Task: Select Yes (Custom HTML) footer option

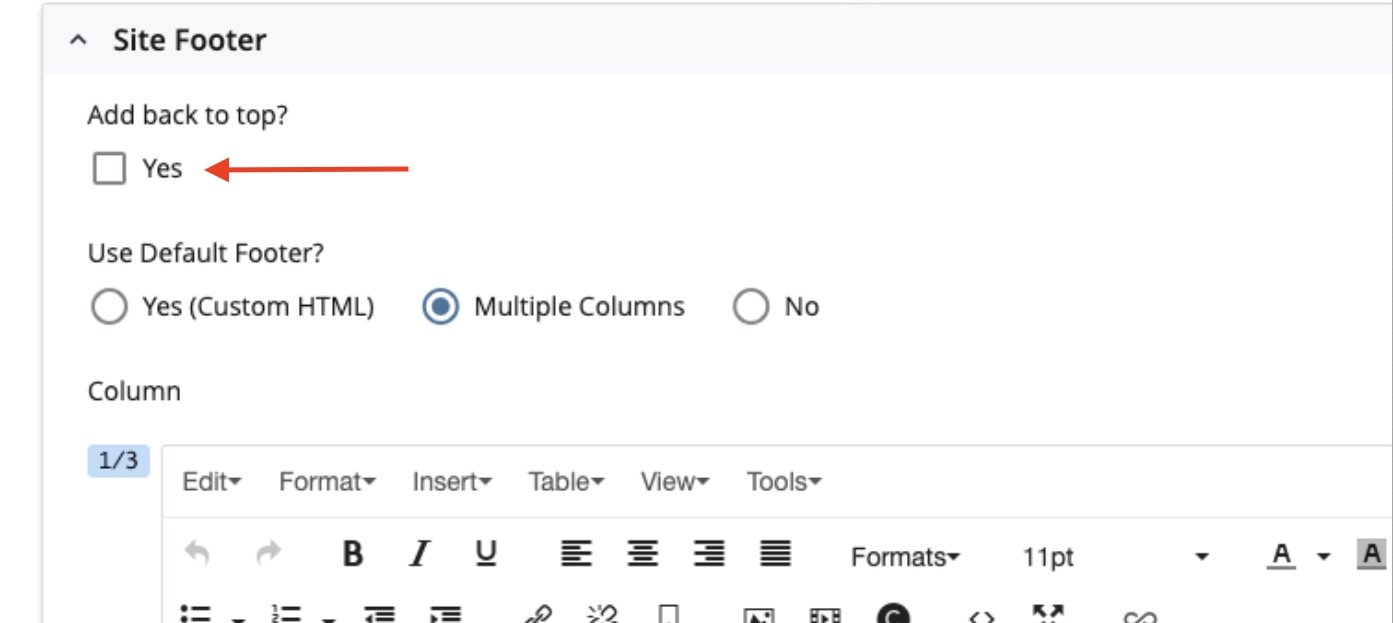Action: coord(110,307)
